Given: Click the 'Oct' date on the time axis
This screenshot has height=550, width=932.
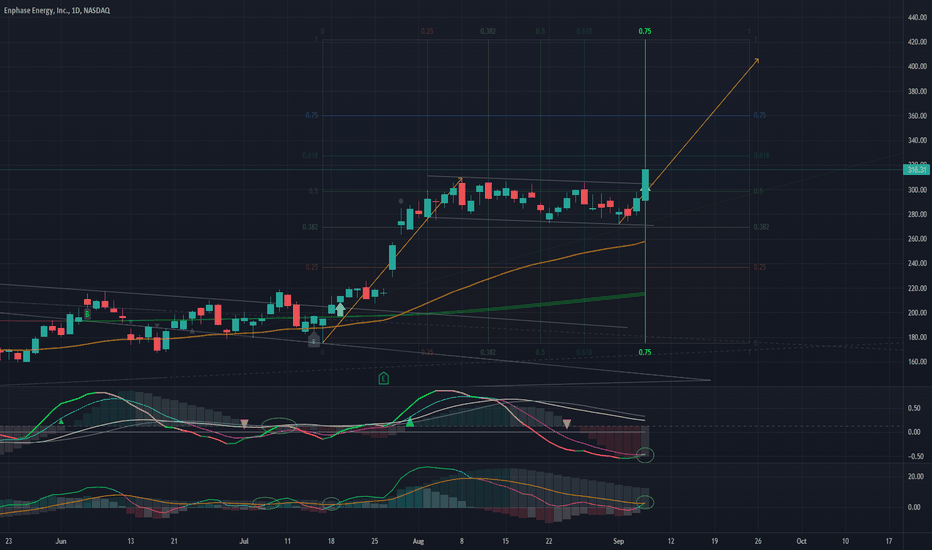Looking at the screenshot, I should click(801, 541).
